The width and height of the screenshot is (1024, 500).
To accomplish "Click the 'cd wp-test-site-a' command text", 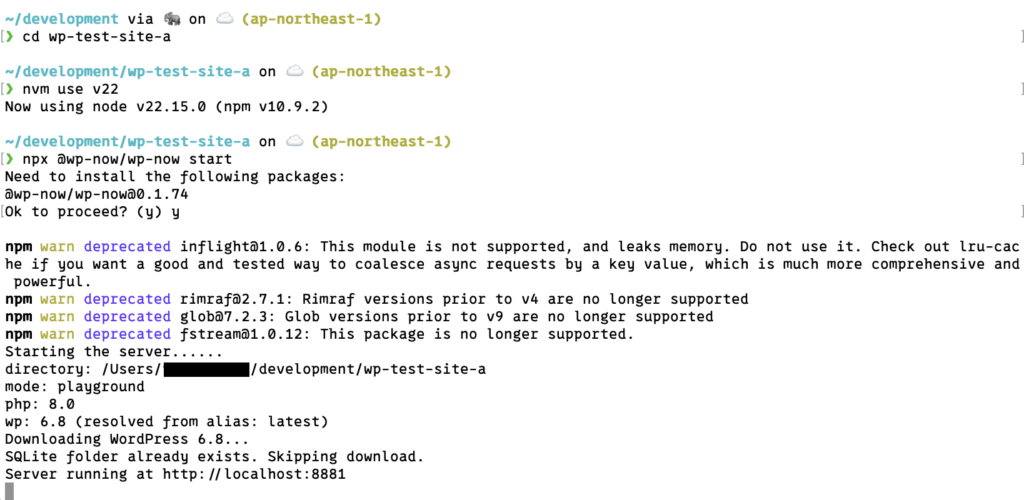I will tap(97, 37).
